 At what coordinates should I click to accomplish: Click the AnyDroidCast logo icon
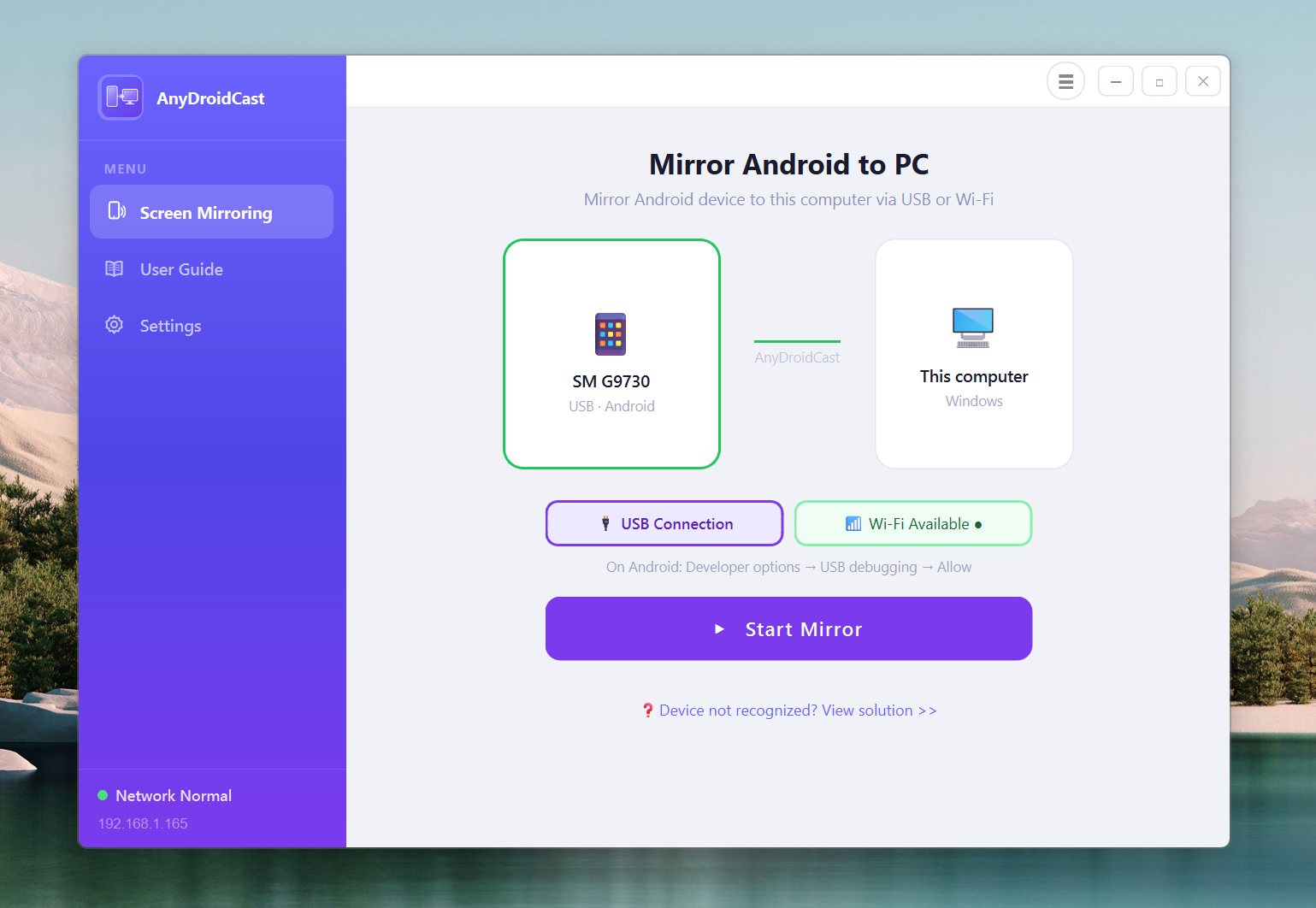pyautogui.click(x=121, y=97)
